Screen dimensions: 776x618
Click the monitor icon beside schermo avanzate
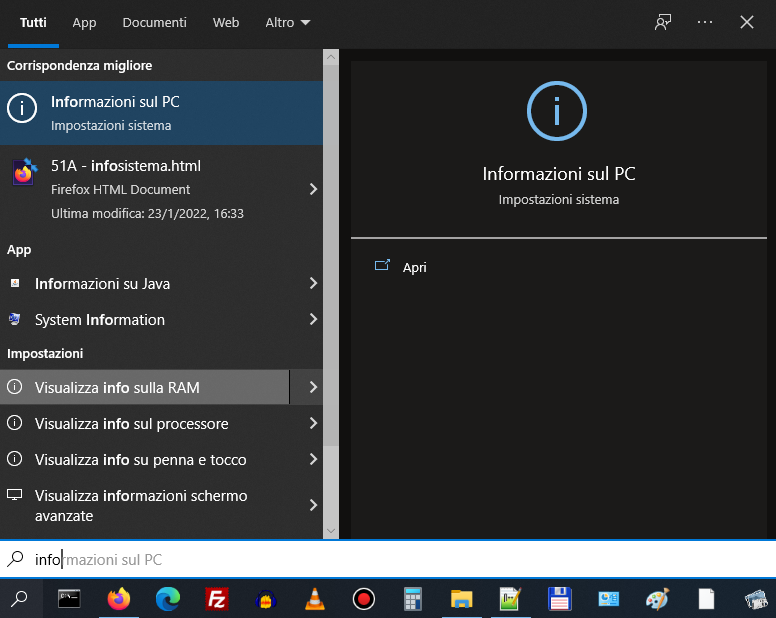[14, 495]
